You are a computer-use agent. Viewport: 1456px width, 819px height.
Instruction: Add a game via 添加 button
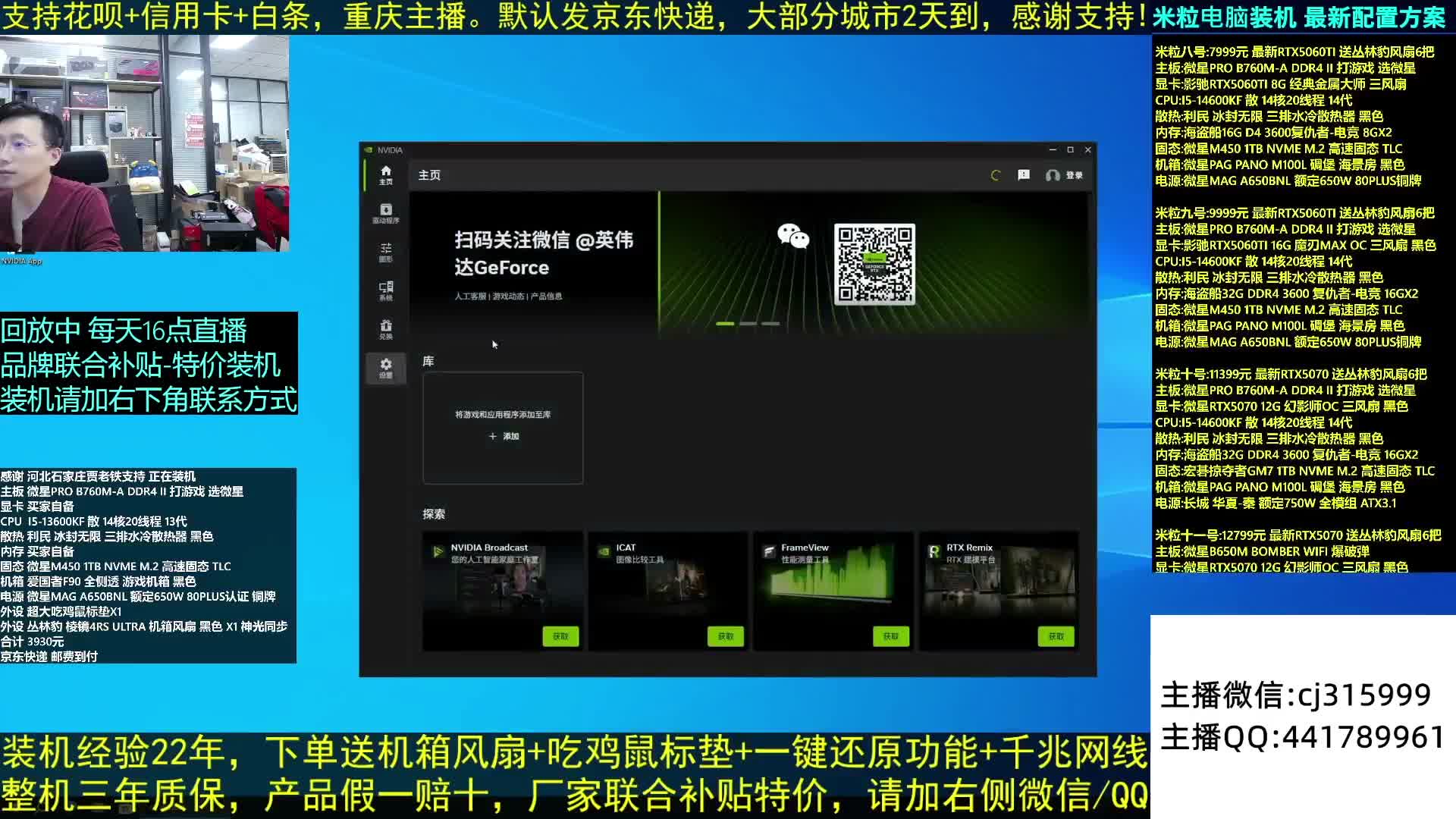pos(504,436)
